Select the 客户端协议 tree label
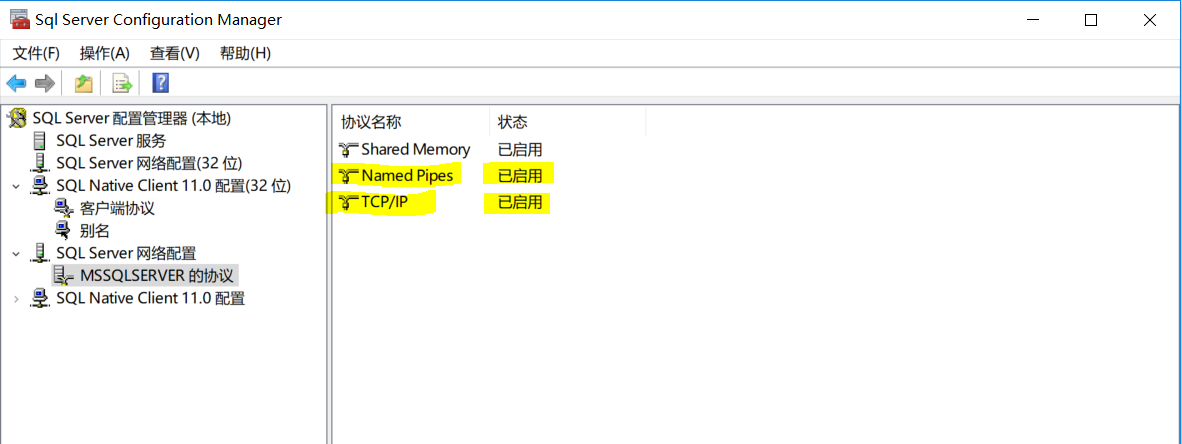1182x444 pixels. (x=118, y=209)
